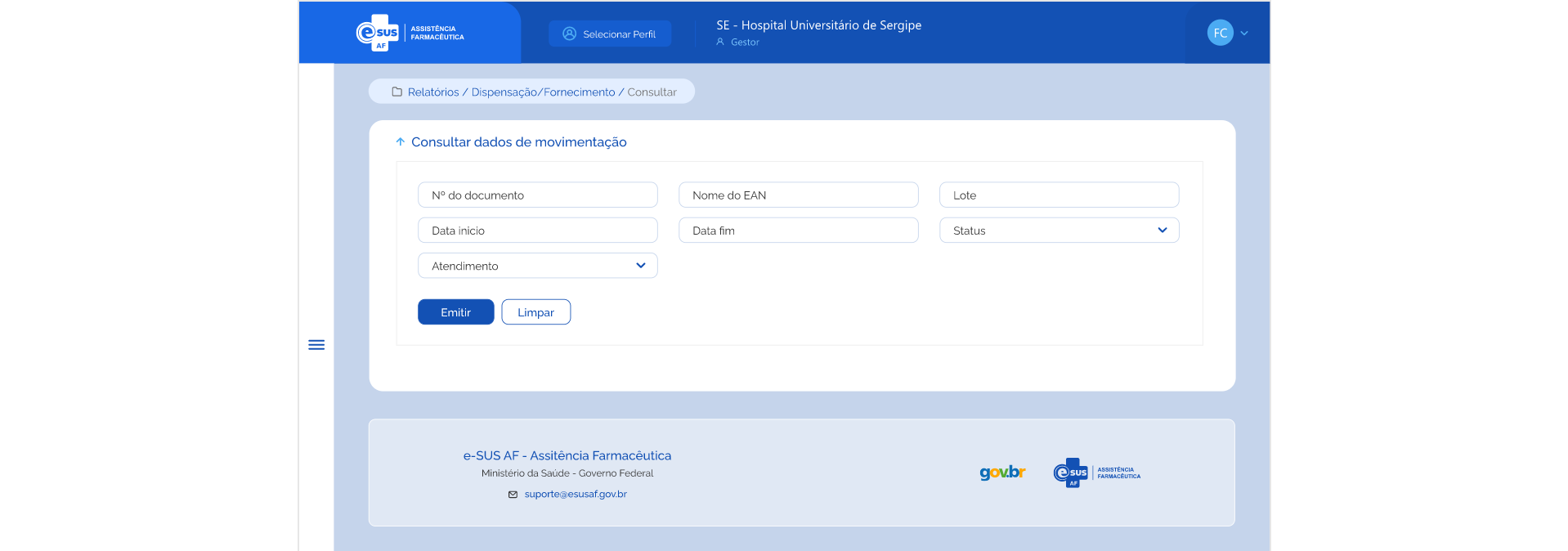This screenshot has height=551, width=1568.
Task: Collapse the Consultar dados de movimentação section
Action: coord(518,142)
